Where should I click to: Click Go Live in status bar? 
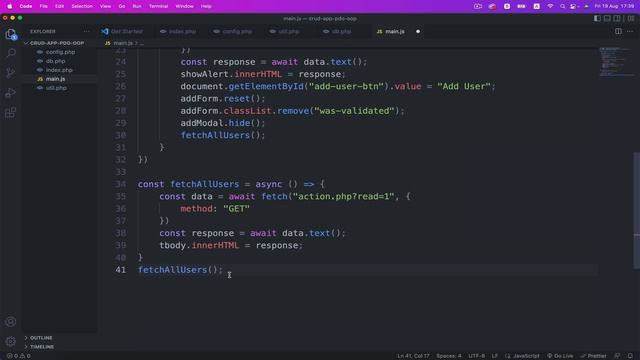pos(560,356)
